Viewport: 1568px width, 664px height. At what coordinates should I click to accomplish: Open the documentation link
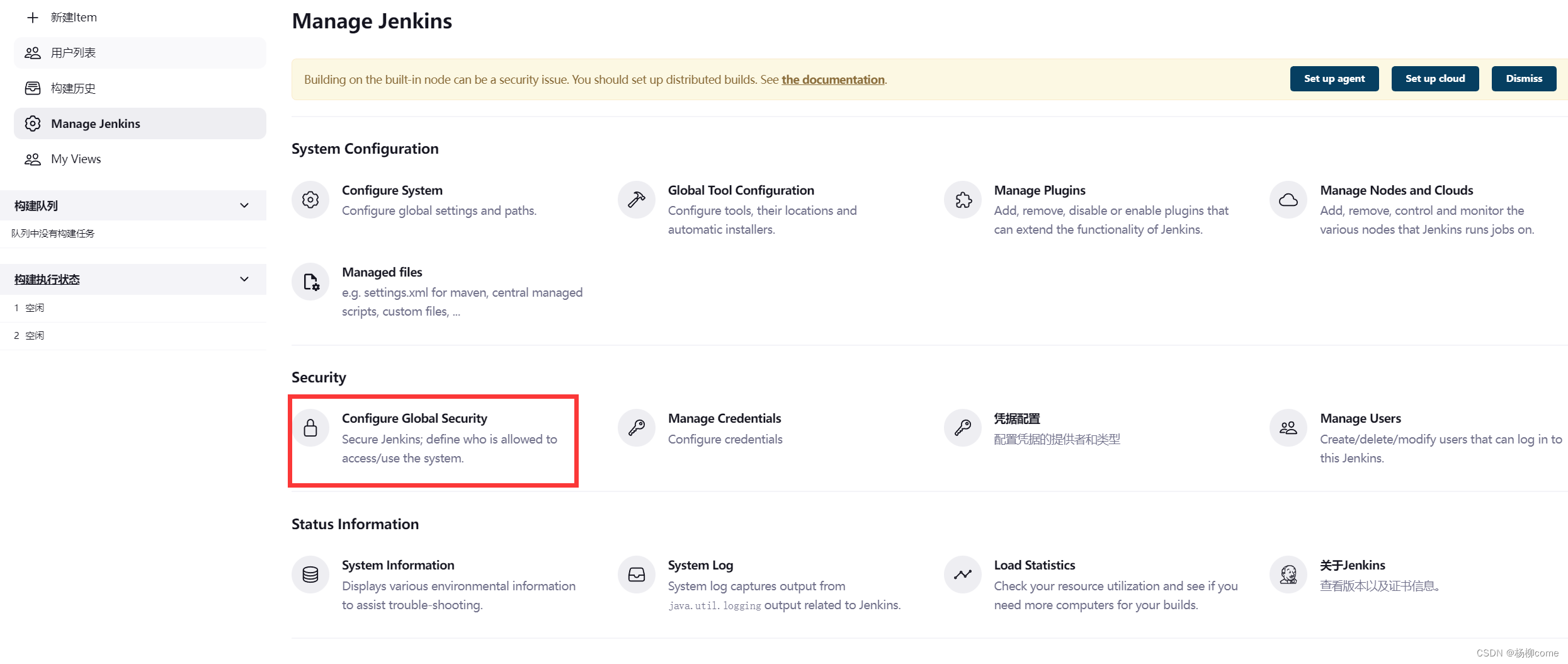pos(832,79)
